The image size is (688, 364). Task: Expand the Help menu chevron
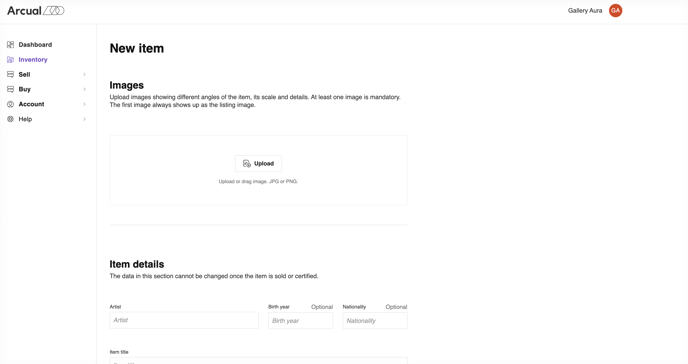[x=84, y=119]
